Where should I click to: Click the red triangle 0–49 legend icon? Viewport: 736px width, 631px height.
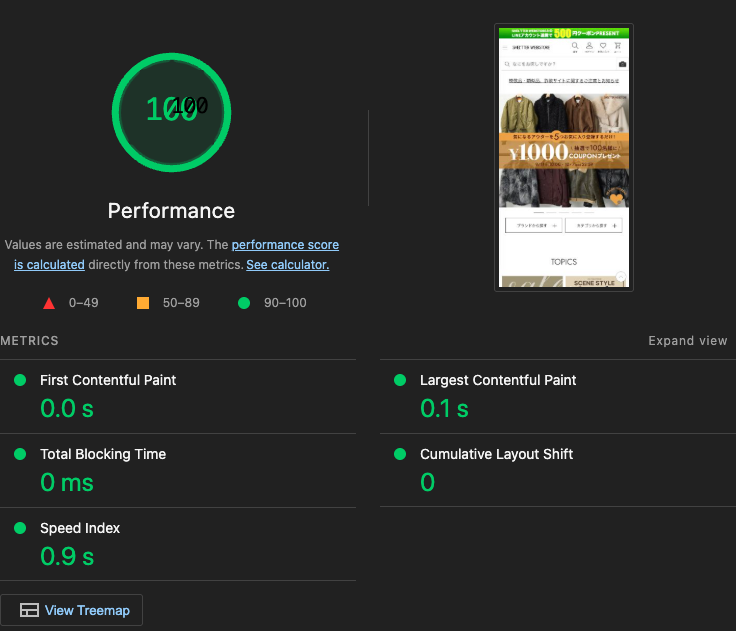pyautogui.click(x=49, y=303)
